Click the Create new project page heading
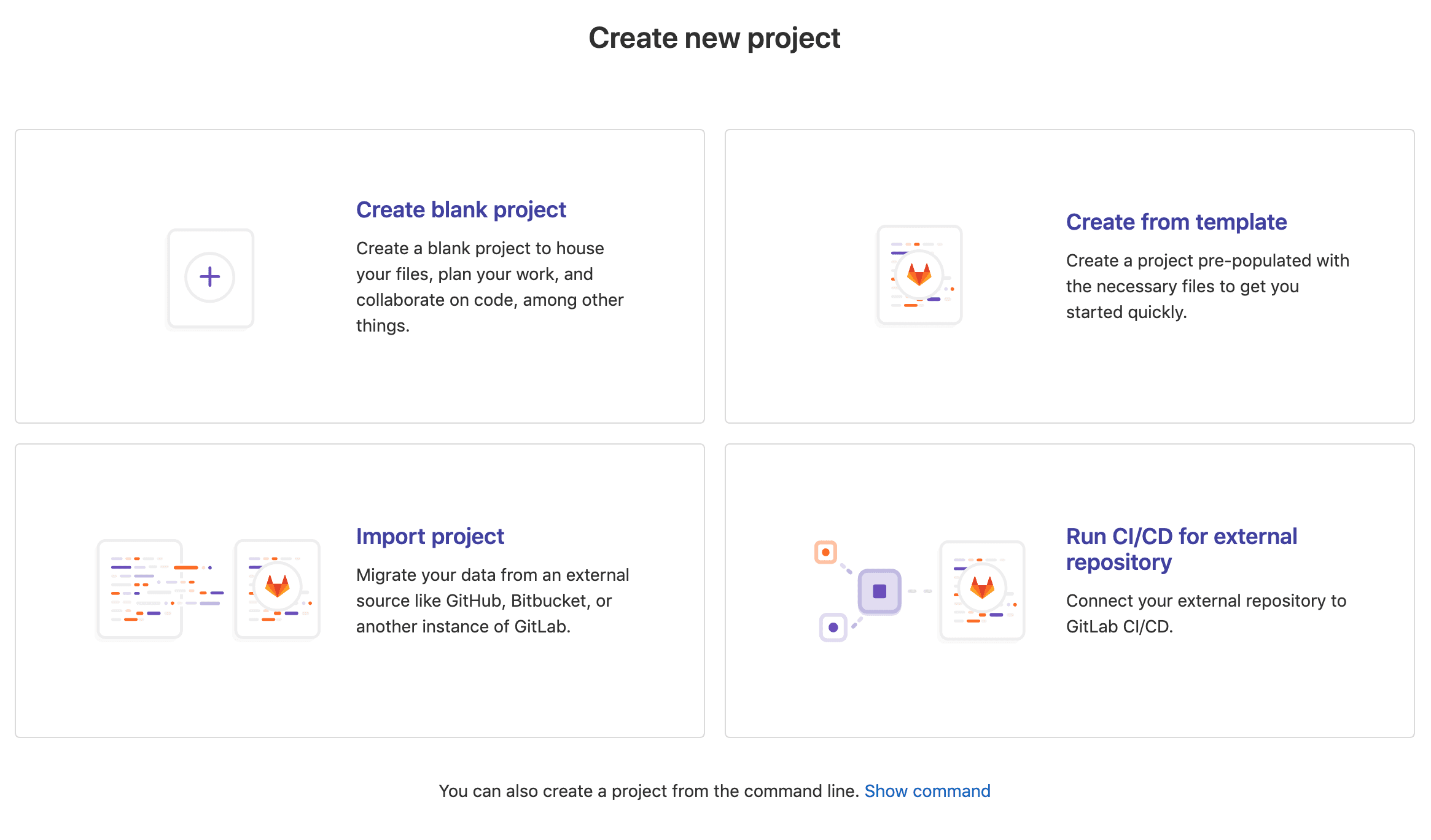1431x840 pixels. (x=714, y=38)
